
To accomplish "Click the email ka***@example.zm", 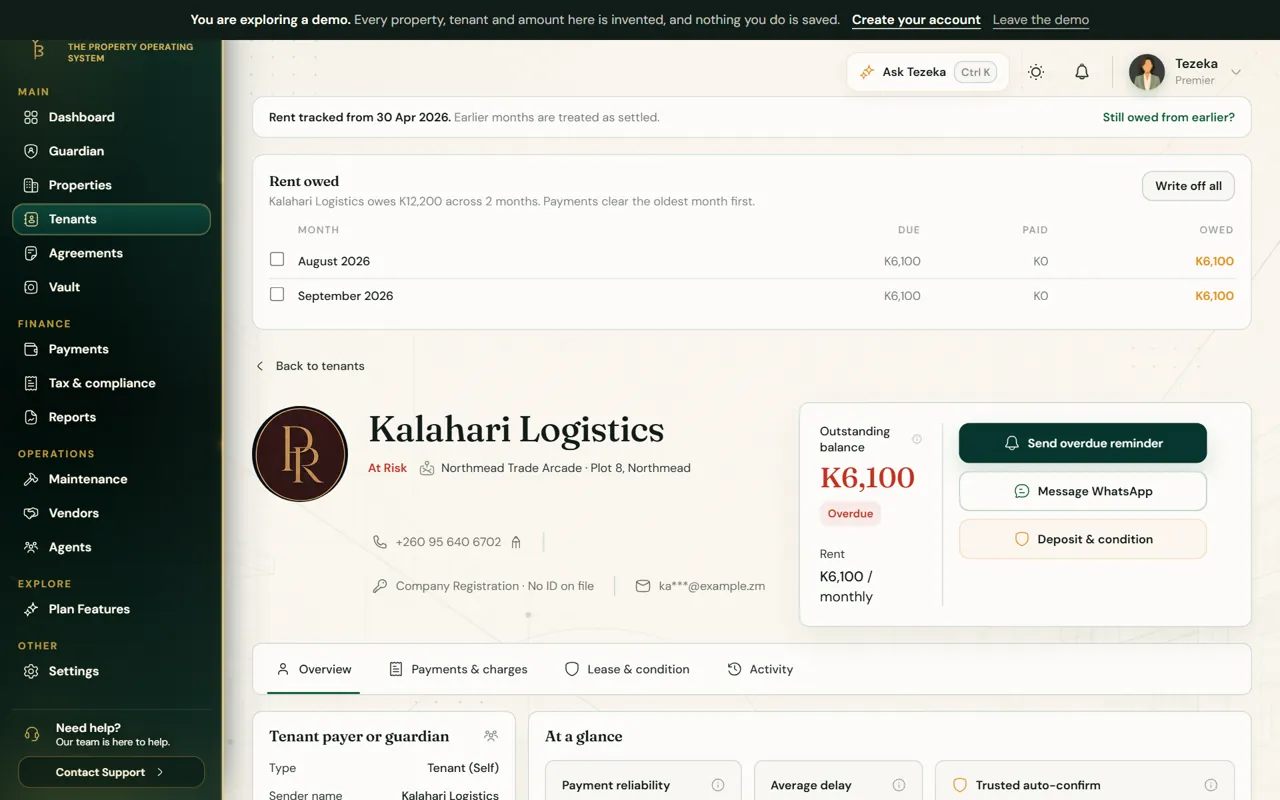I will pyautogui.click(x=712, y=586).
